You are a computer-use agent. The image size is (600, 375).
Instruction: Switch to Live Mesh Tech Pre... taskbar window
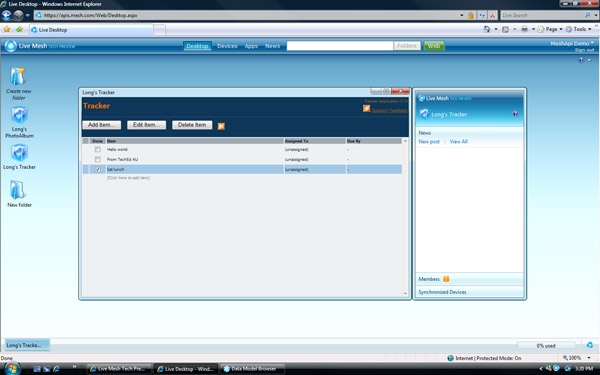click(x=120, y=369)
